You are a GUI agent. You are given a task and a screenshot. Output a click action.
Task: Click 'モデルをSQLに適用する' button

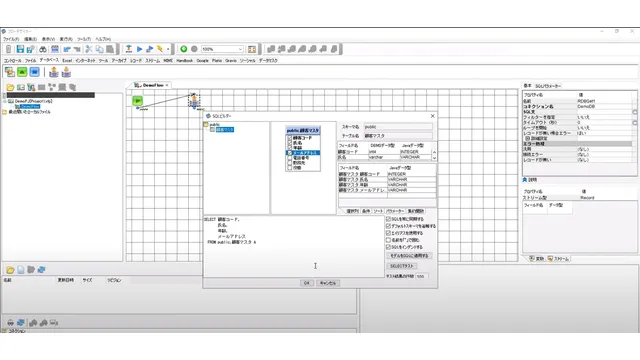tap(409, 256)
